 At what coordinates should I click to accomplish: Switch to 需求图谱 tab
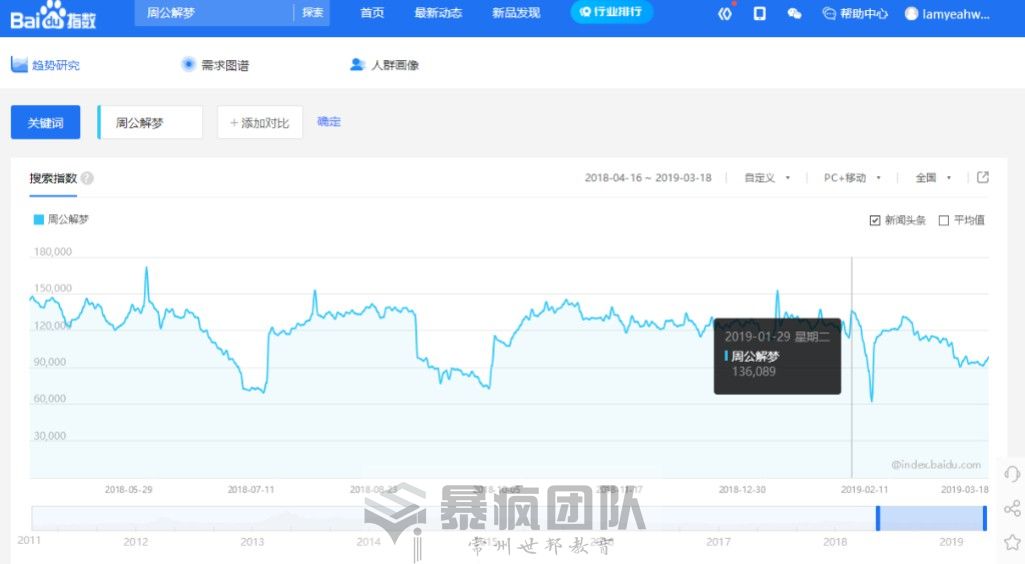click(x=215, y=65)
